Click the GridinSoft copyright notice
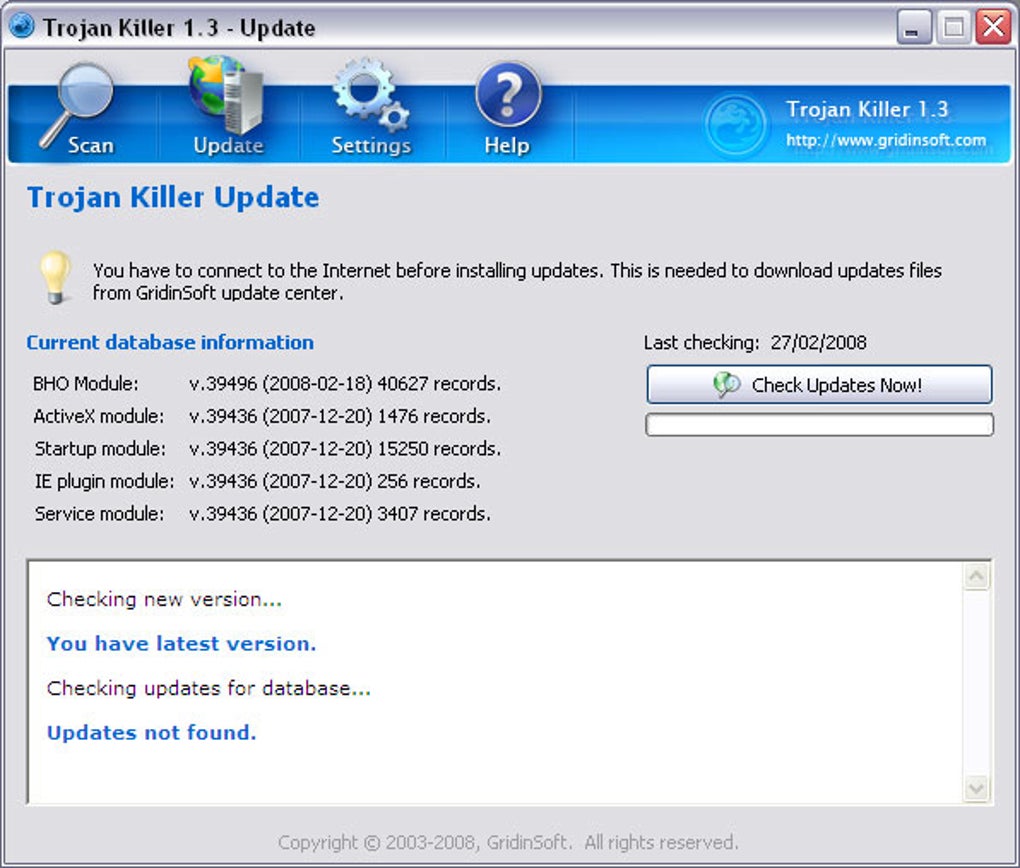Viewport: 1020px width, 868px height. pyautogui.click(x=508, y=842)
